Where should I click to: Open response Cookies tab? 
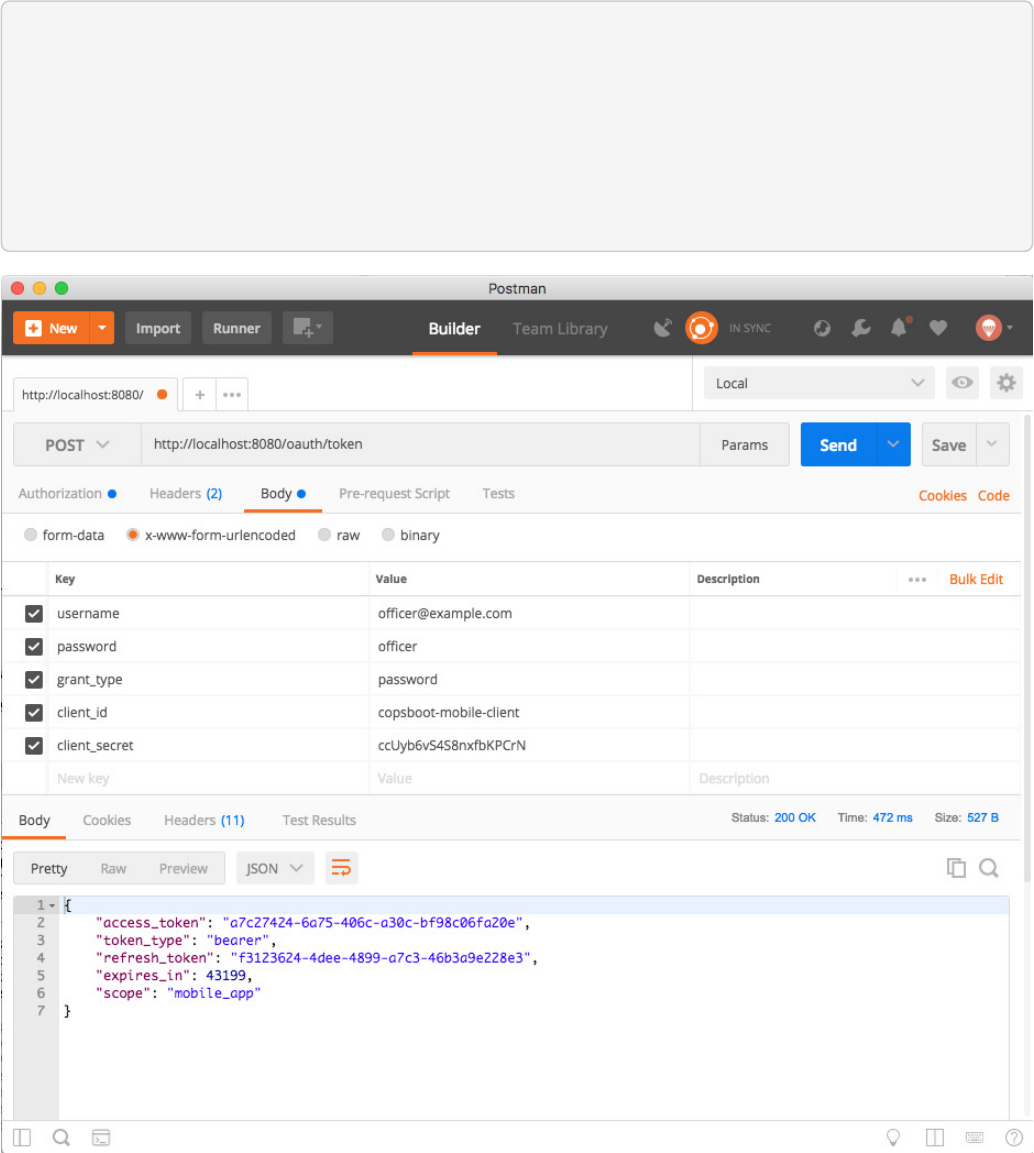[107, 820]
